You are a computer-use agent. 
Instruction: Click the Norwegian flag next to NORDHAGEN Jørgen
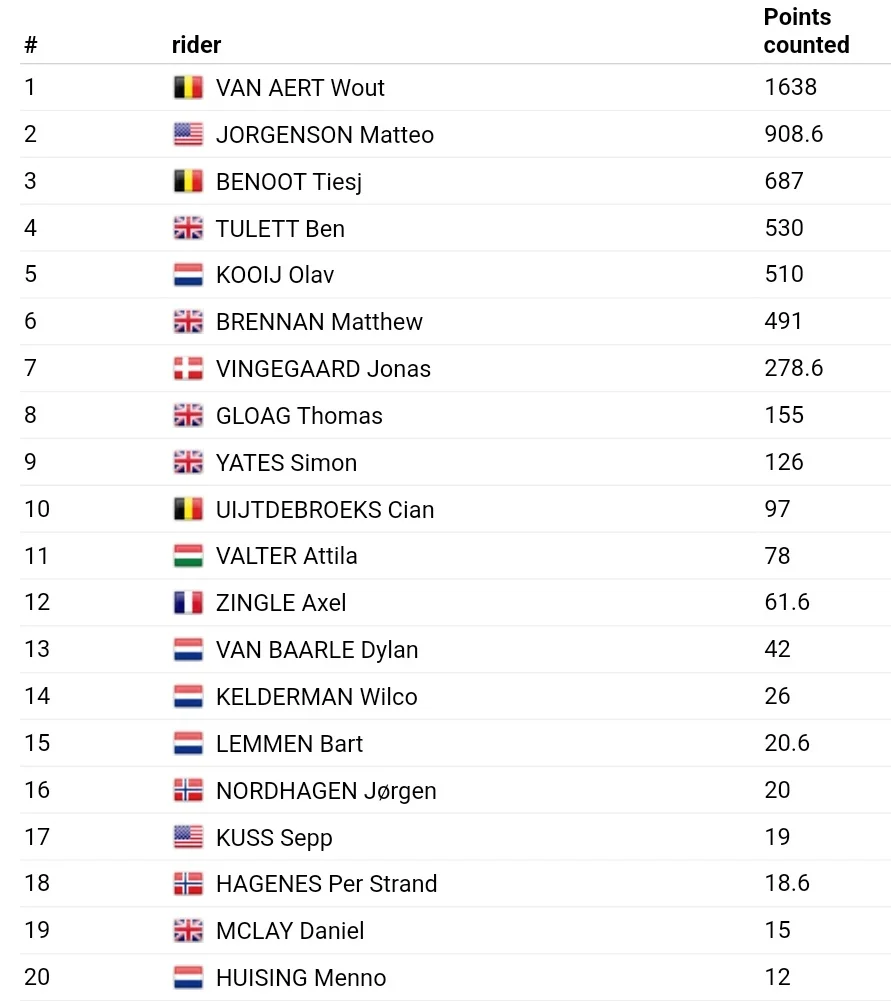tap(188, 790)
